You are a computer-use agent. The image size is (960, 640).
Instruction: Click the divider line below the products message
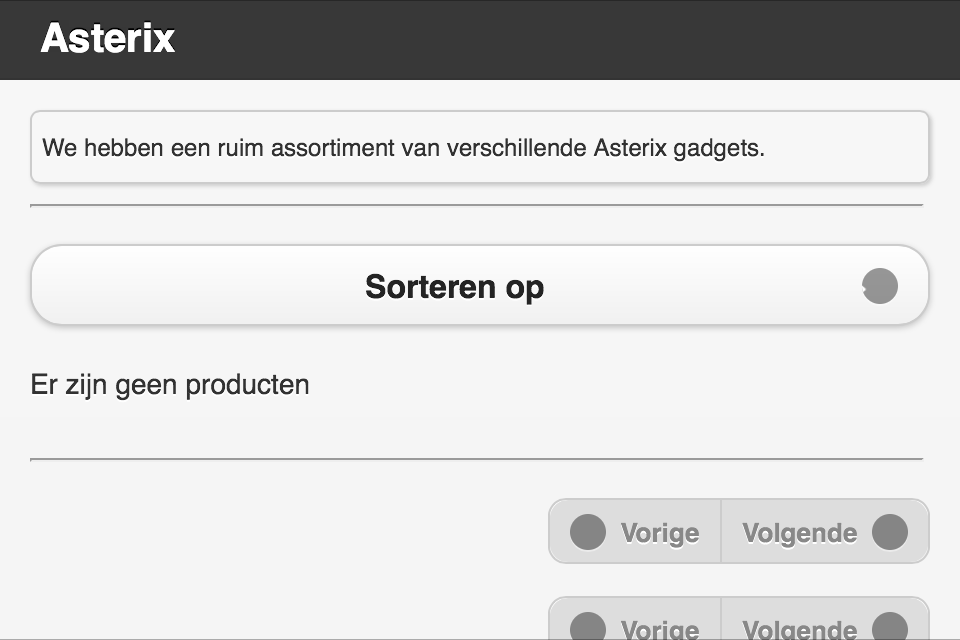pyautogui.click(x=476, y=459)
